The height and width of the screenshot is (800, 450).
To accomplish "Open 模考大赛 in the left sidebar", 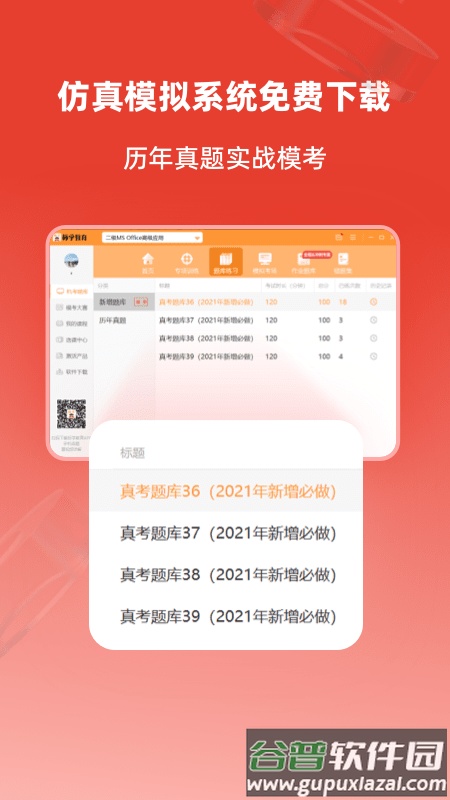I will click(72, 307).
